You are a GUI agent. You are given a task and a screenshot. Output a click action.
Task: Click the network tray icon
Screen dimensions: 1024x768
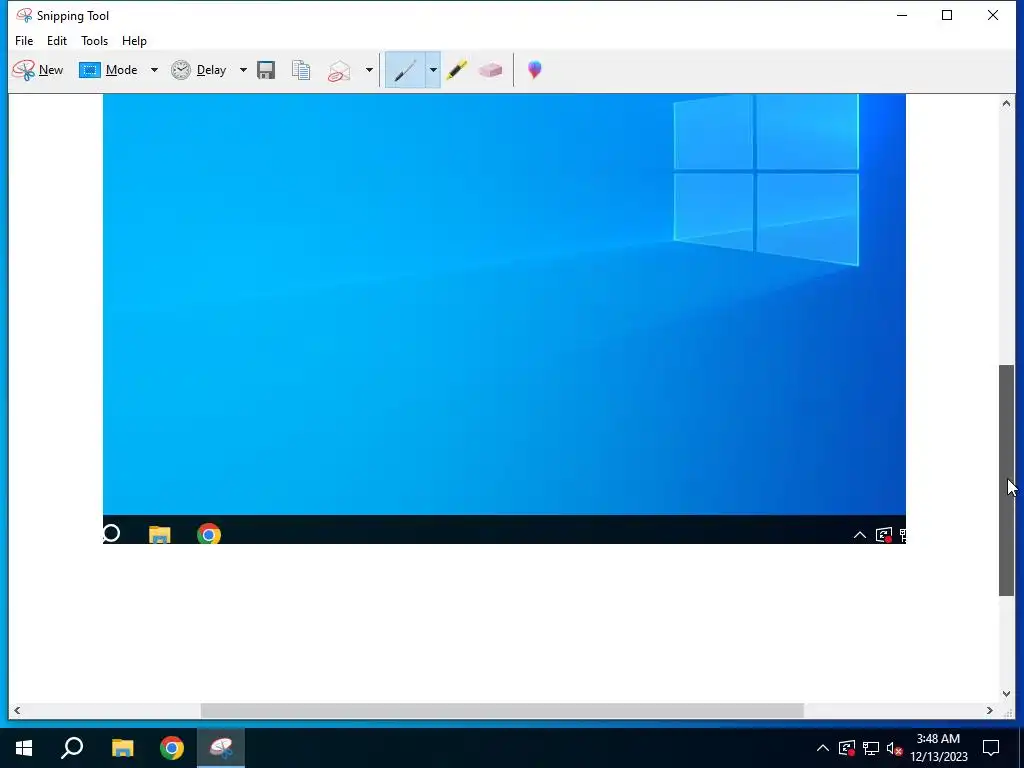pyautogui.click(x=871, y=748)
